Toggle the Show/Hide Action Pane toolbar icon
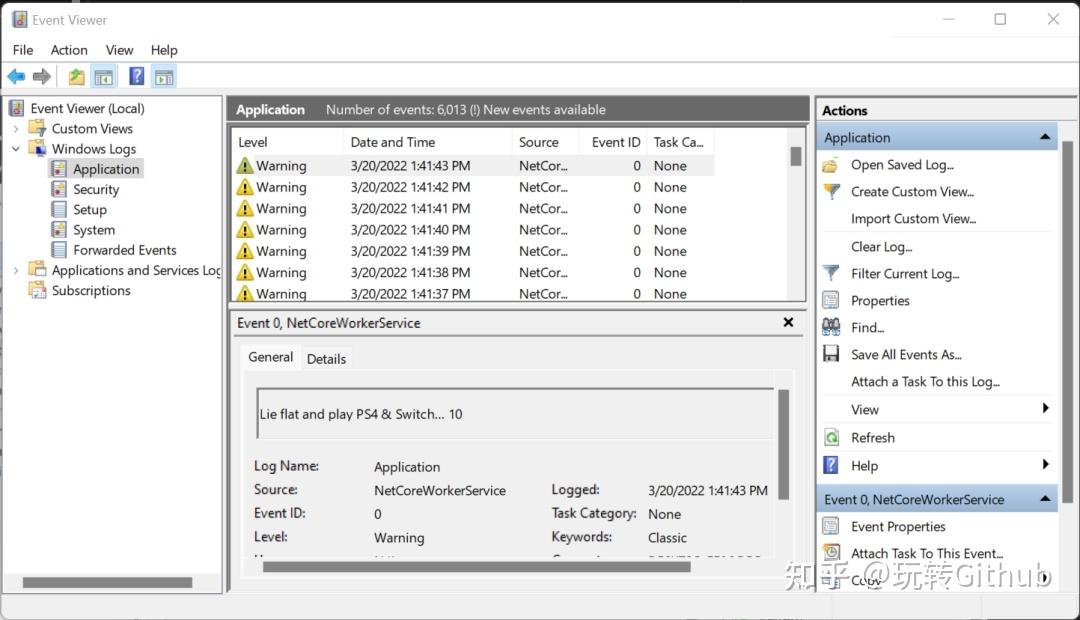 click(163, 76)
